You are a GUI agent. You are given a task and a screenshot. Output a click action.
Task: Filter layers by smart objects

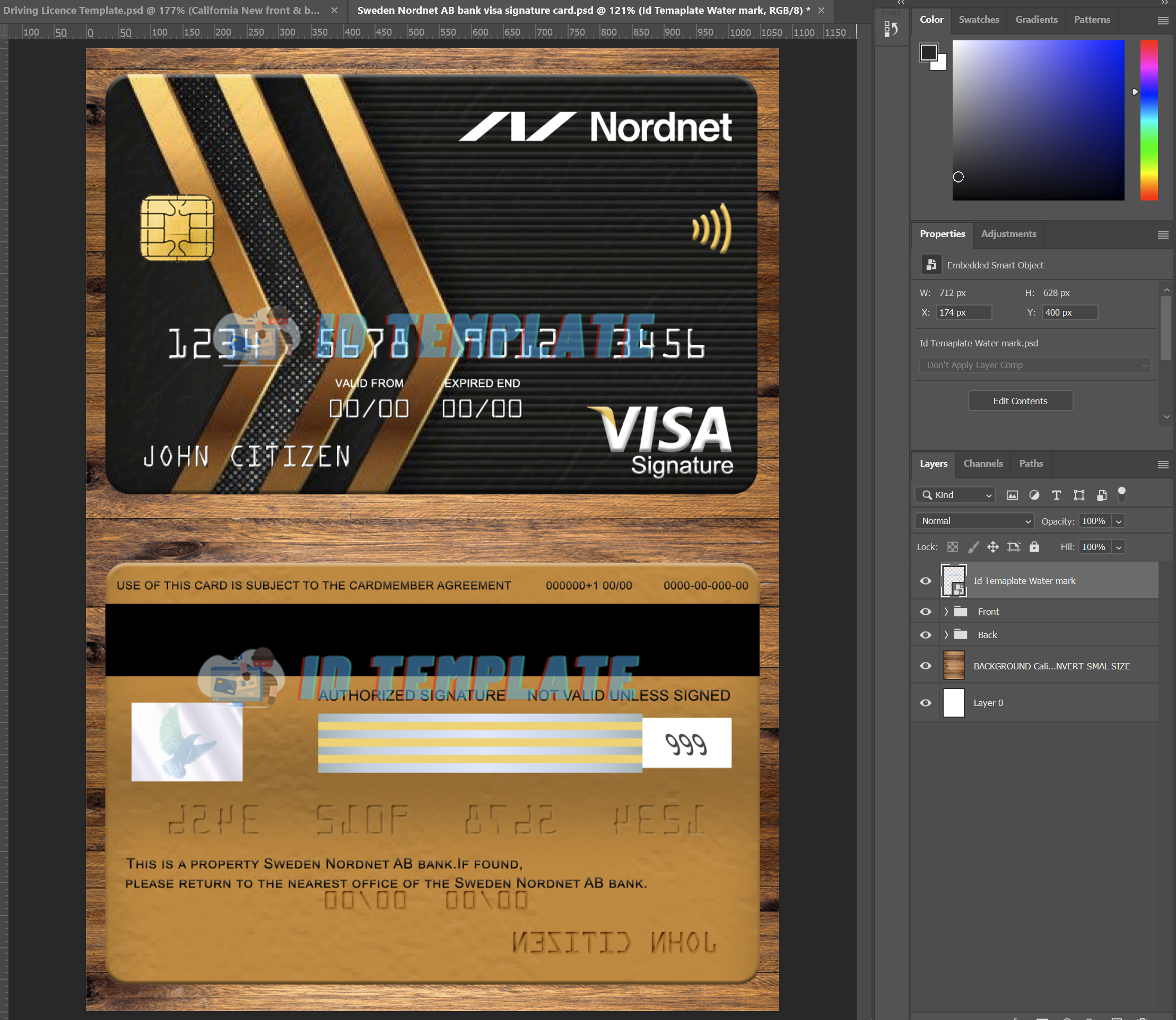tap(1101, 495)
